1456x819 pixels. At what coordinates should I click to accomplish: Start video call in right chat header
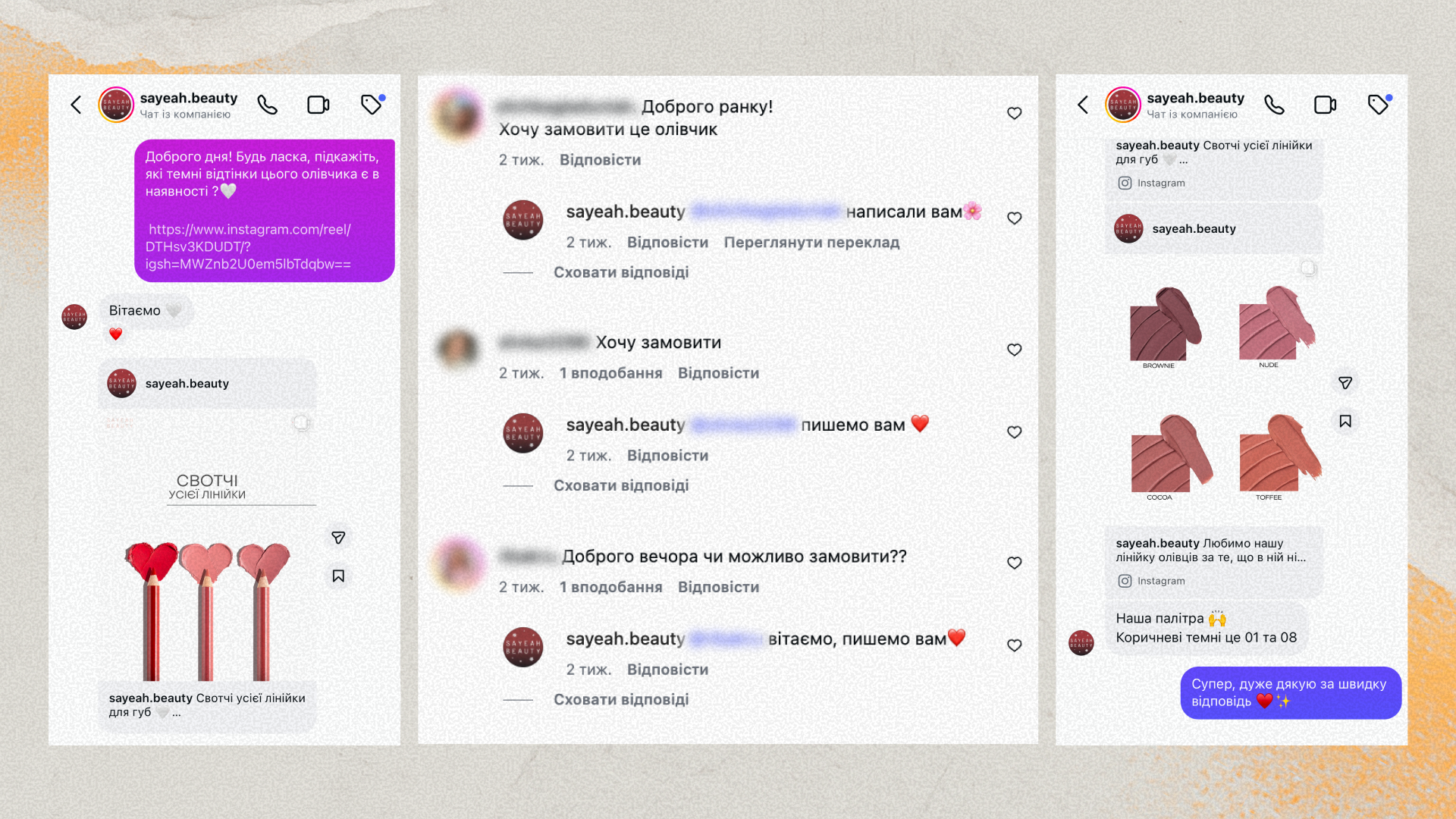(x=1325, y=105)
